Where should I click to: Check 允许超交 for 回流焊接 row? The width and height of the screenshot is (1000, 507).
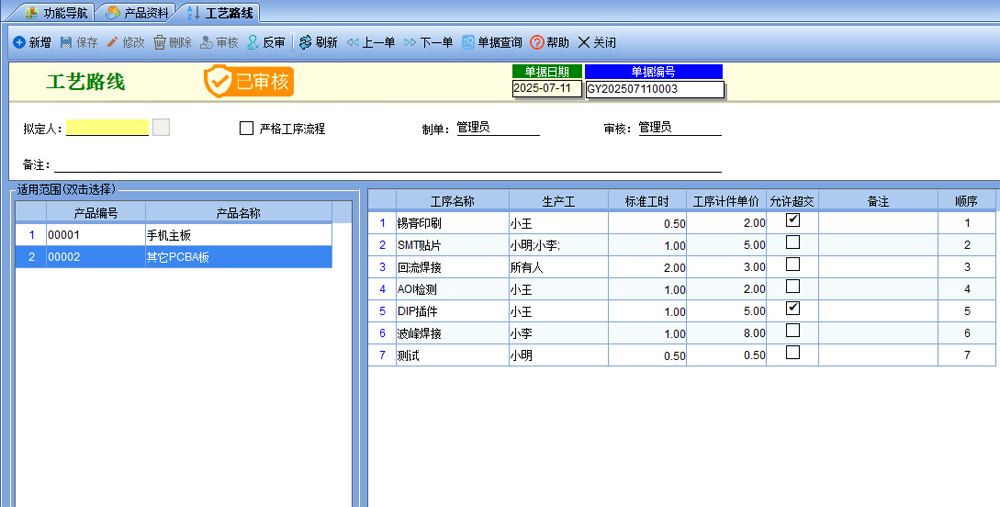click(793, 265)
